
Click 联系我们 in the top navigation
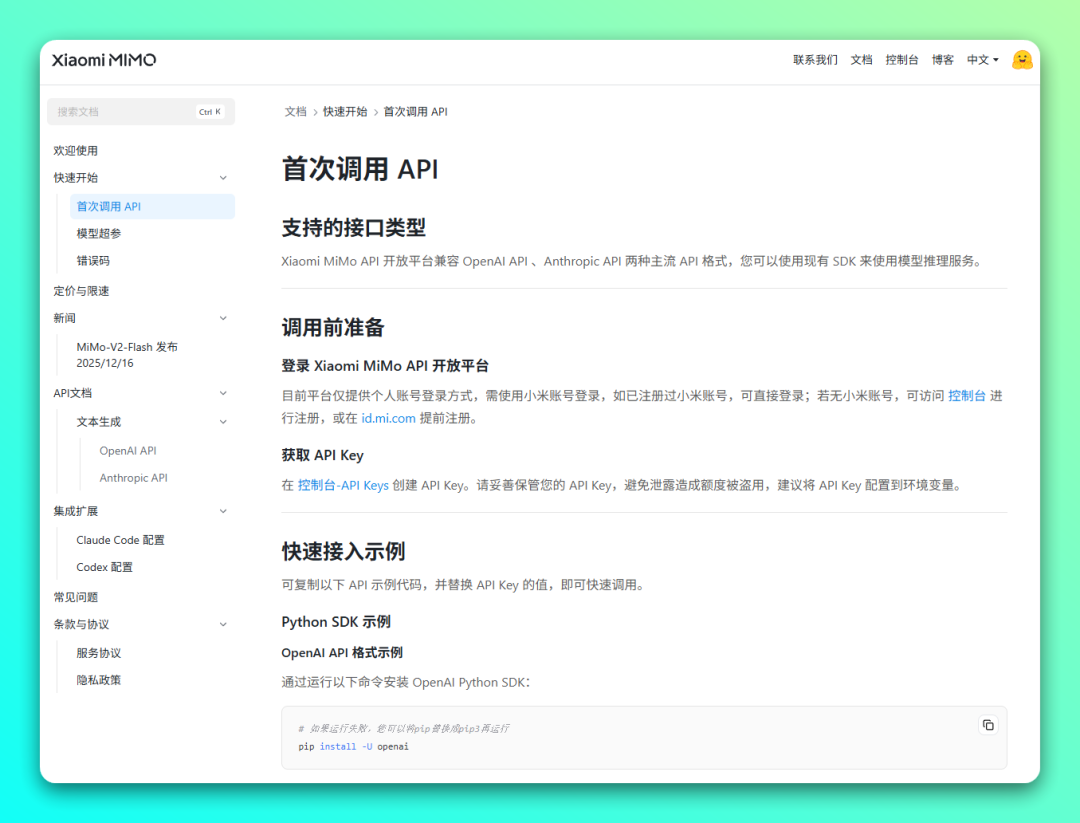point(815,60)
